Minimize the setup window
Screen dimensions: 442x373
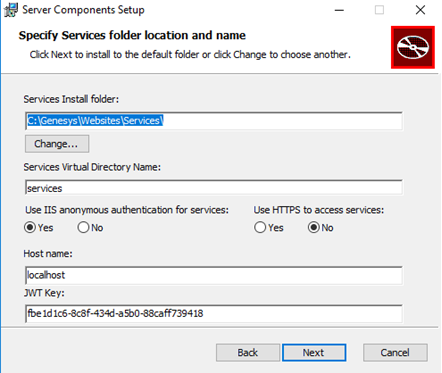[339, 10]
